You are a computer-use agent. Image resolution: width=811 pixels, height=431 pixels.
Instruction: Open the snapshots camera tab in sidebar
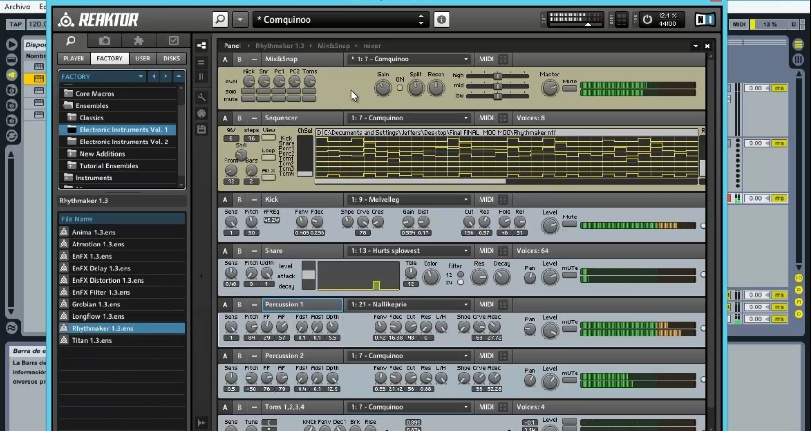(x=104, y=40)
